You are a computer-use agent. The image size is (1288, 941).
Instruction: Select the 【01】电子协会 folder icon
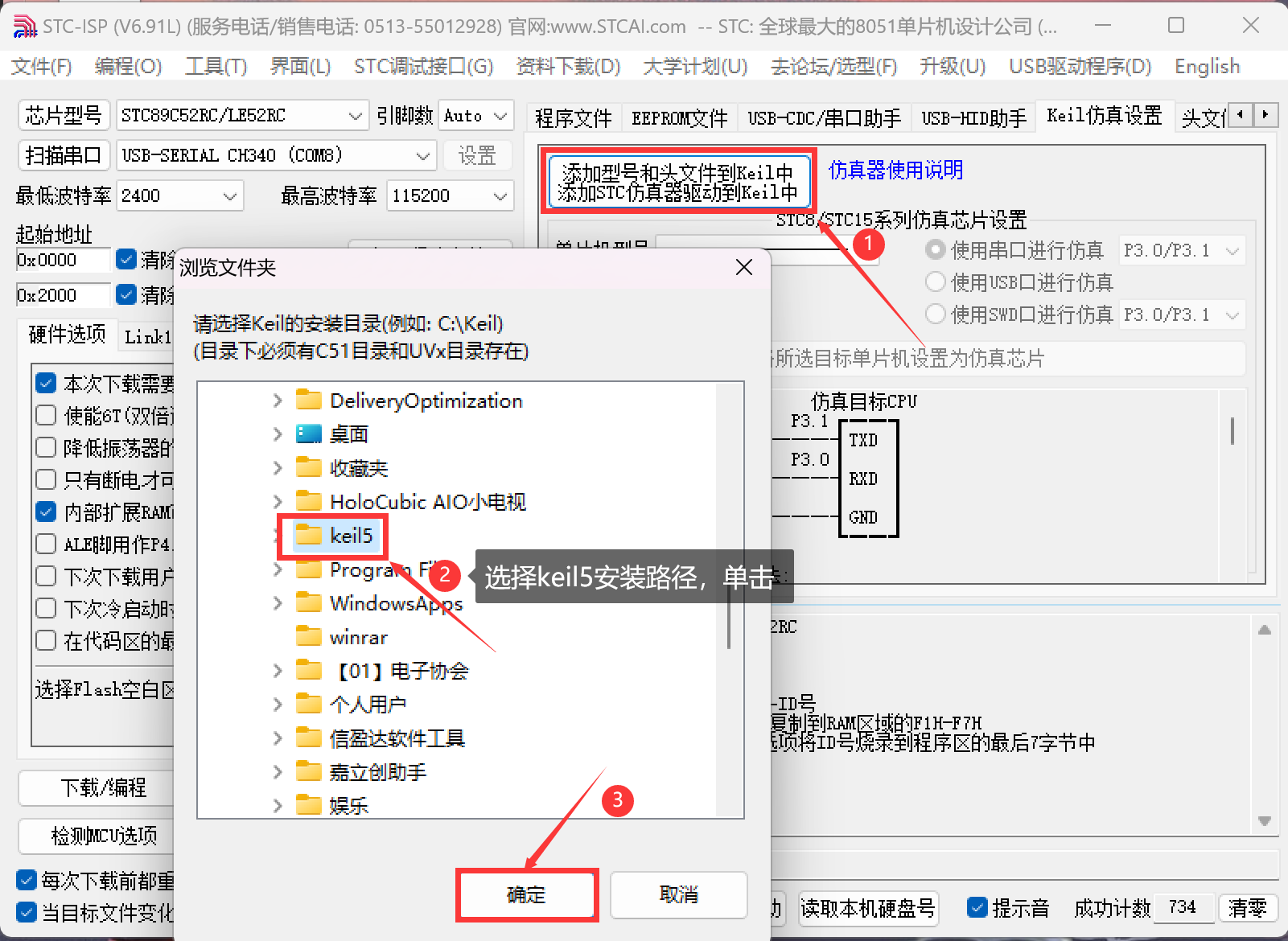tap(309, 670)
